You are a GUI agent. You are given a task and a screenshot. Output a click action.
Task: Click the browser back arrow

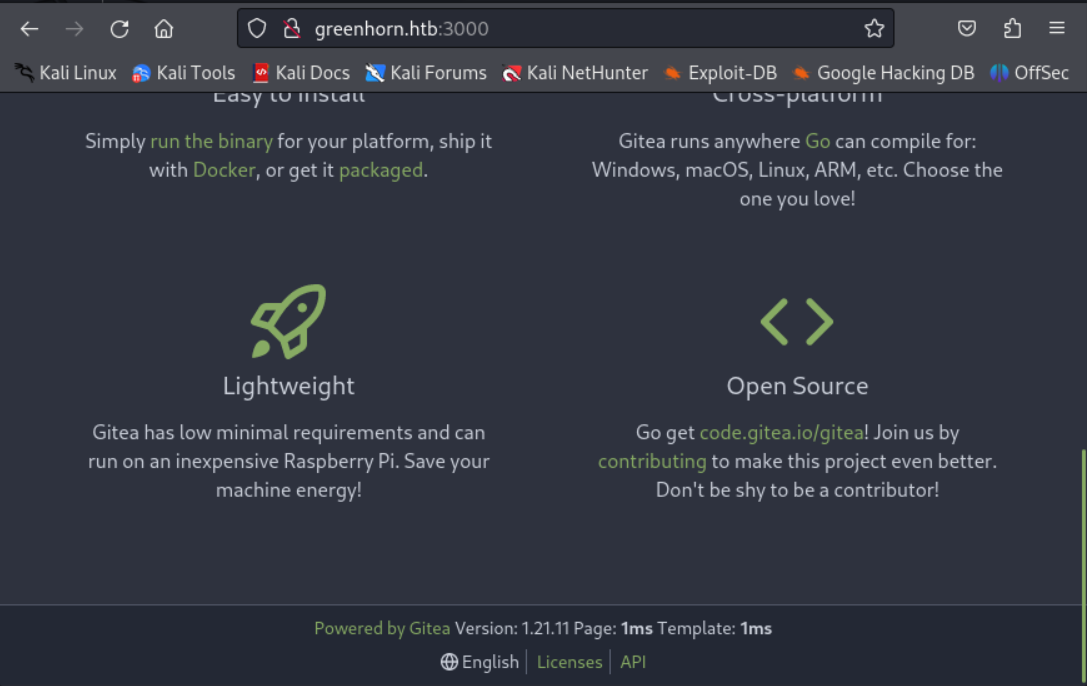(29, 29)
